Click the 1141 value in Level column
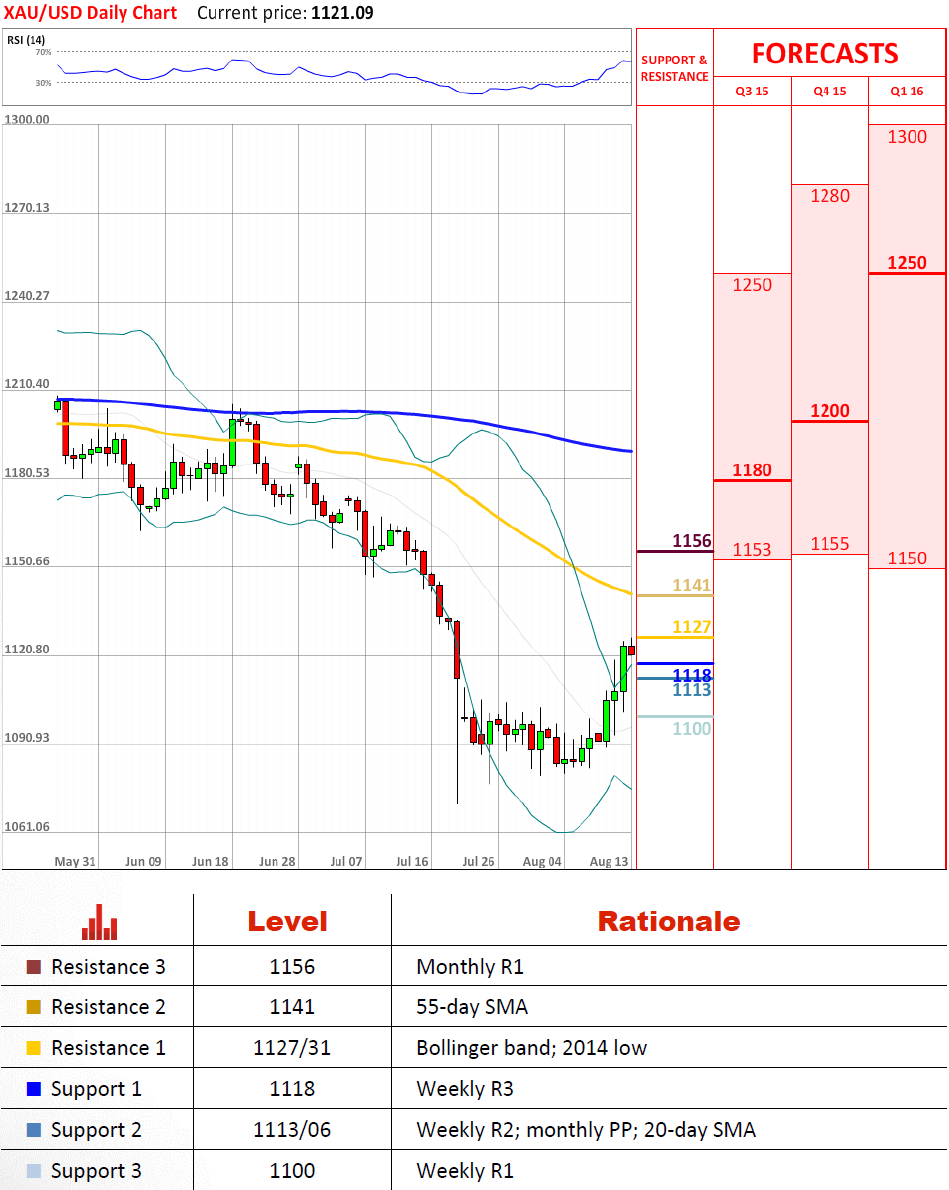949x1190 pixels. tap(292, 1007)
